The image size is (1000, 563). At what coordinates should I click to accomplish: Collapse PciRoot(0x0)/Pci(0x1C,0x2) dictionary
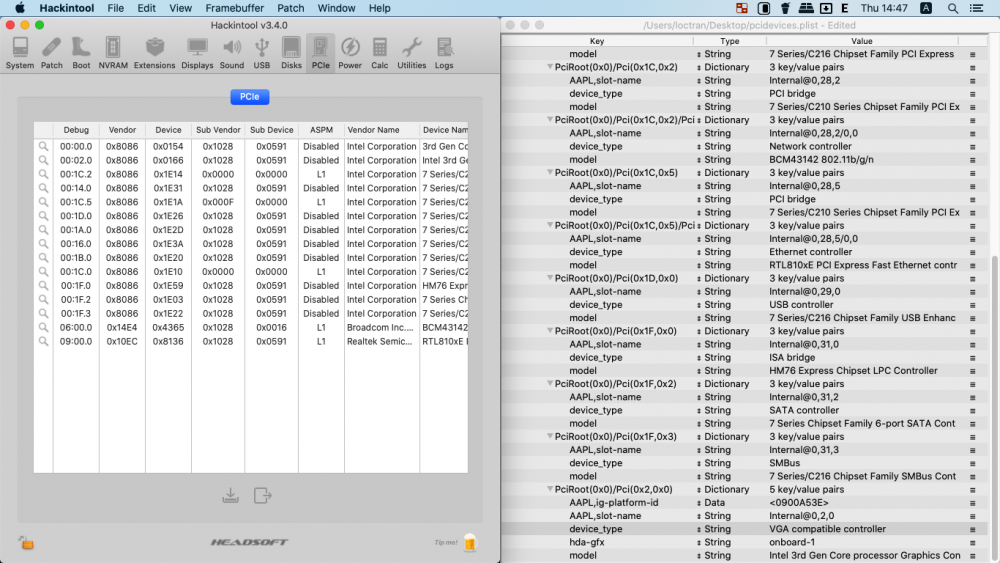[x=550, y=67]
